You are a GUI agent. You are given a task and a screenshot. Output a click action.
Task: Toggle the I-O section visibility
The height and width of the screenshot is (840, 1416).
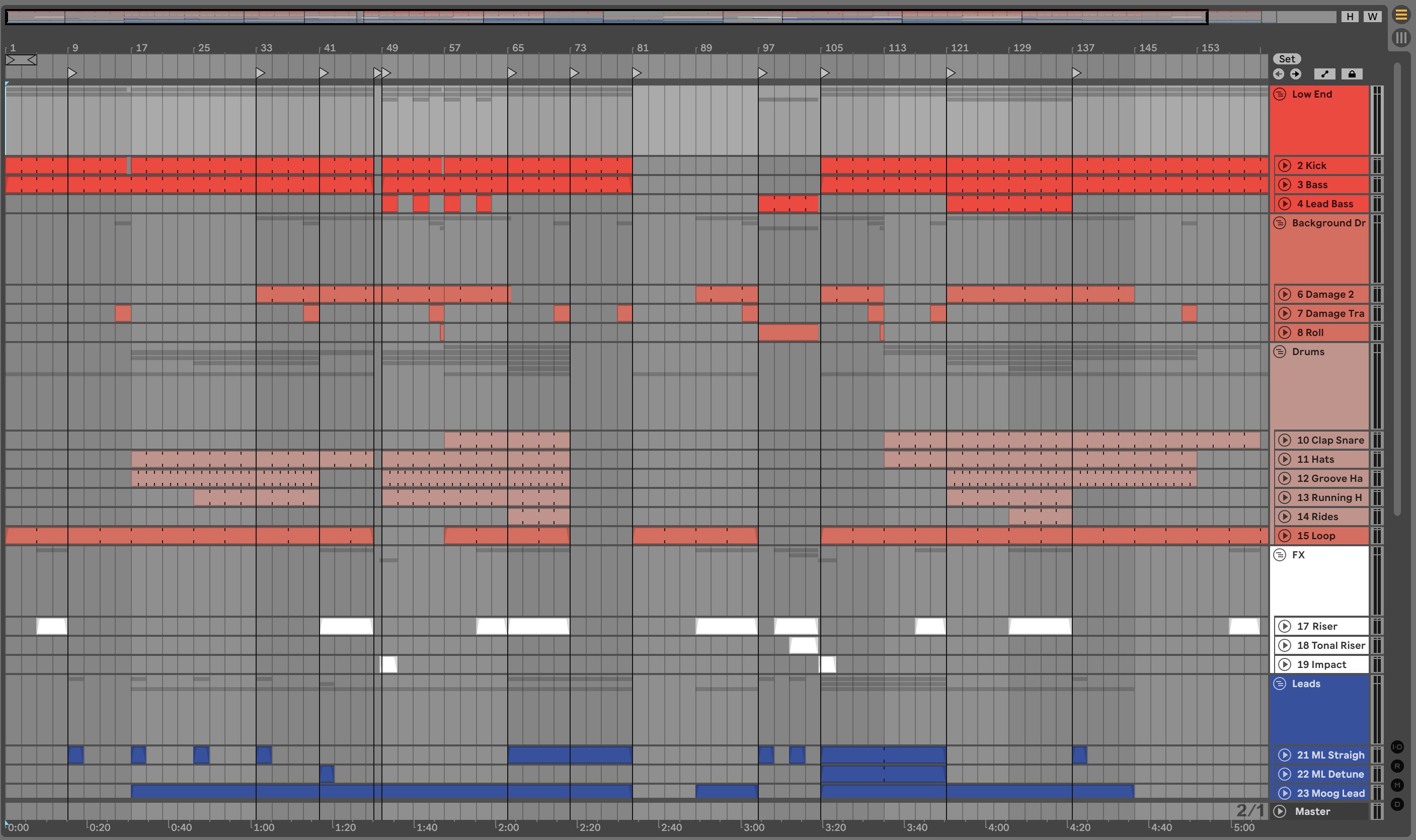1397,746
